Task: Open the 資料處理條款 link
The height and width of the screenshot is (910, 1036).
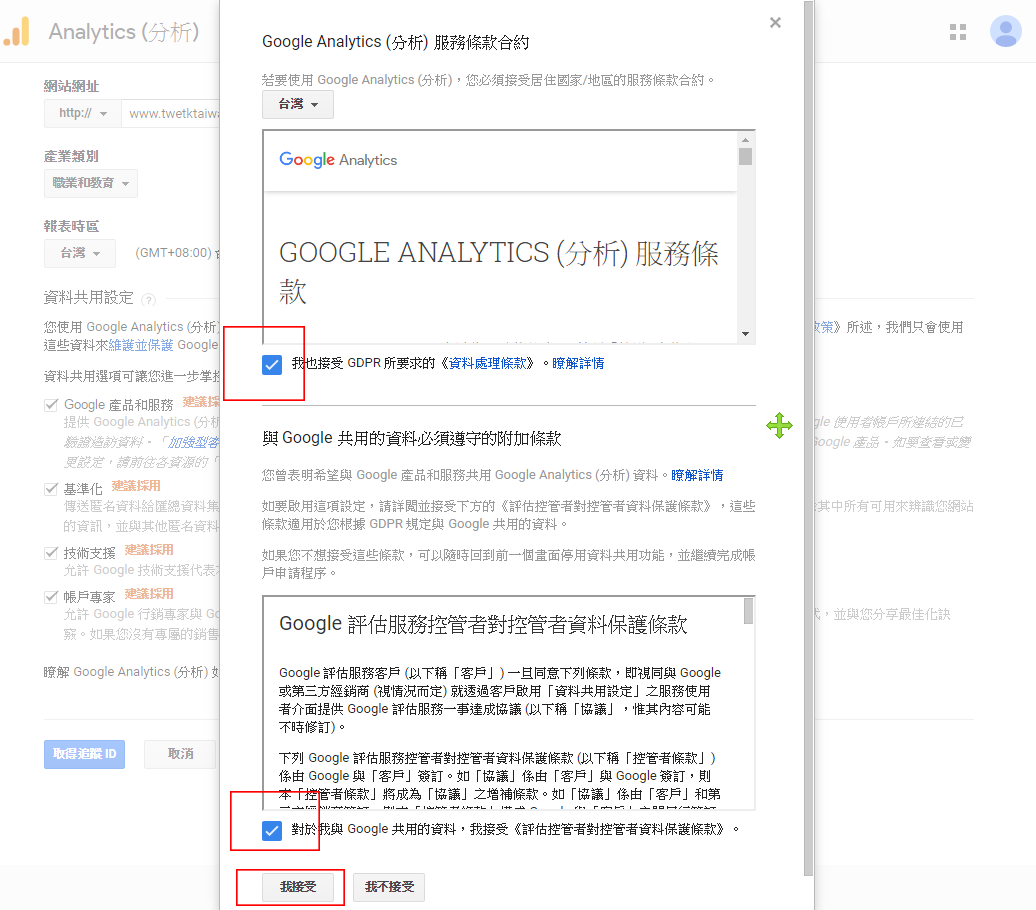Action: coord(488,363)
